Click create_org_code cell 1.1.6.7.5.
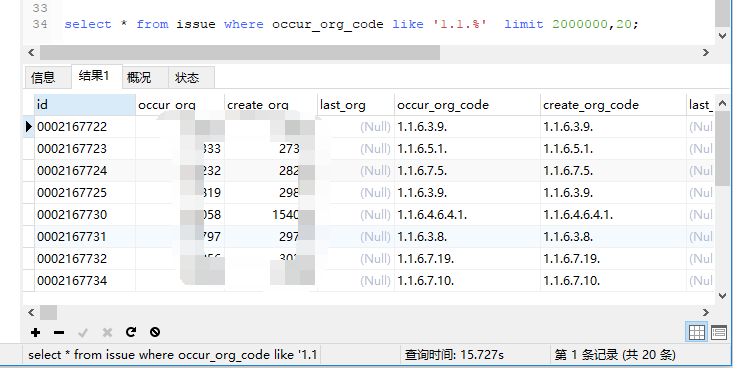 point(613,171)
